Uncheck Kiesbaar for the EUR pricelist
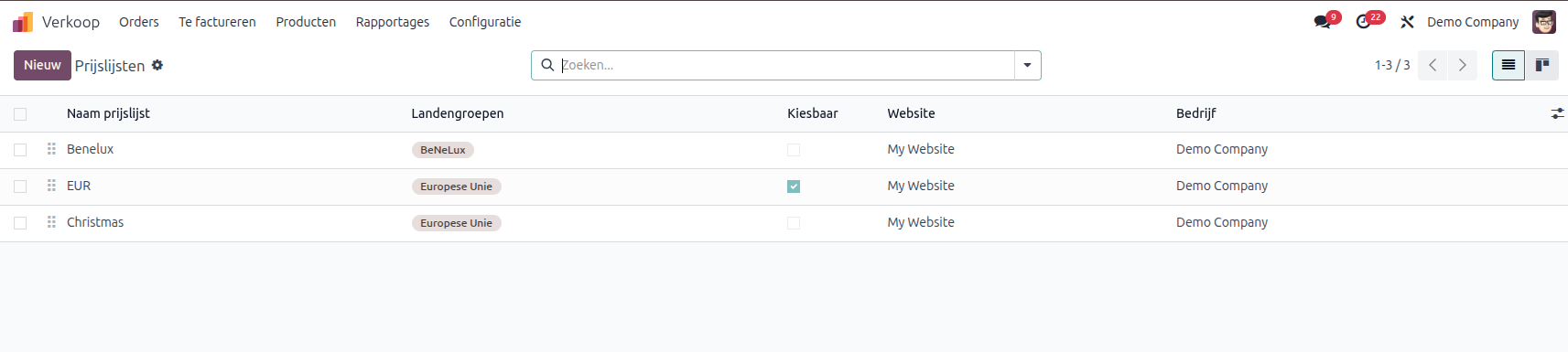This screenshot has width=1568, height=352. (794, 187)
